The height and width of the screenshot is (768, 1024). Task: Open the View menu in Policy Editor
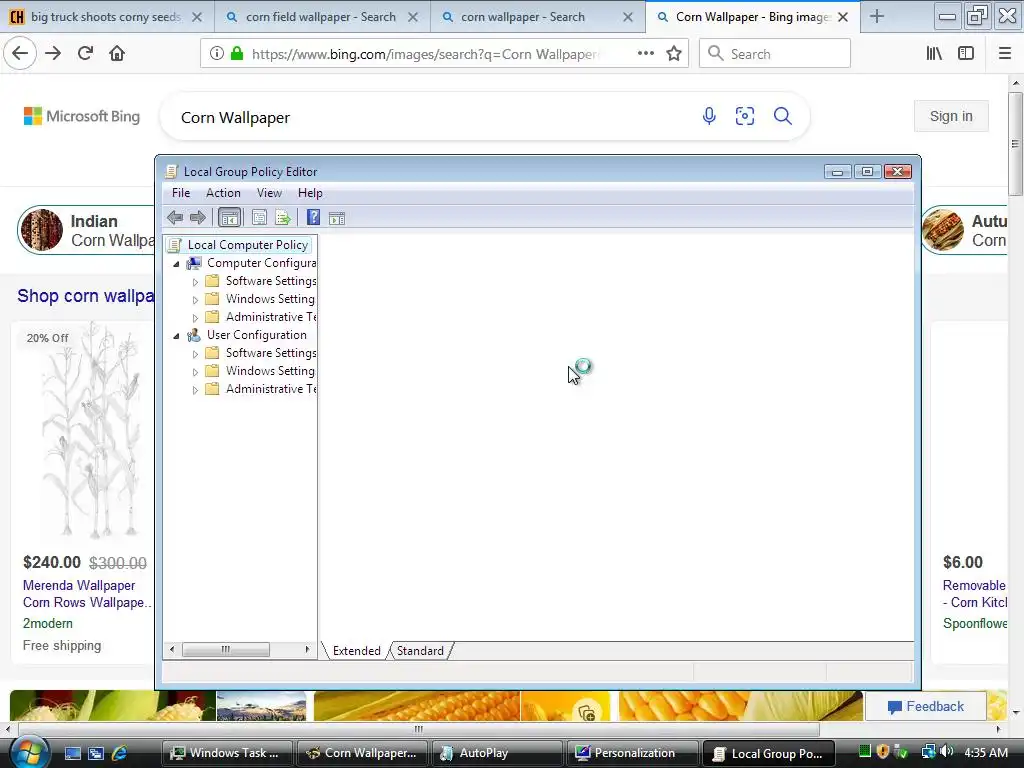click(269, 193)
